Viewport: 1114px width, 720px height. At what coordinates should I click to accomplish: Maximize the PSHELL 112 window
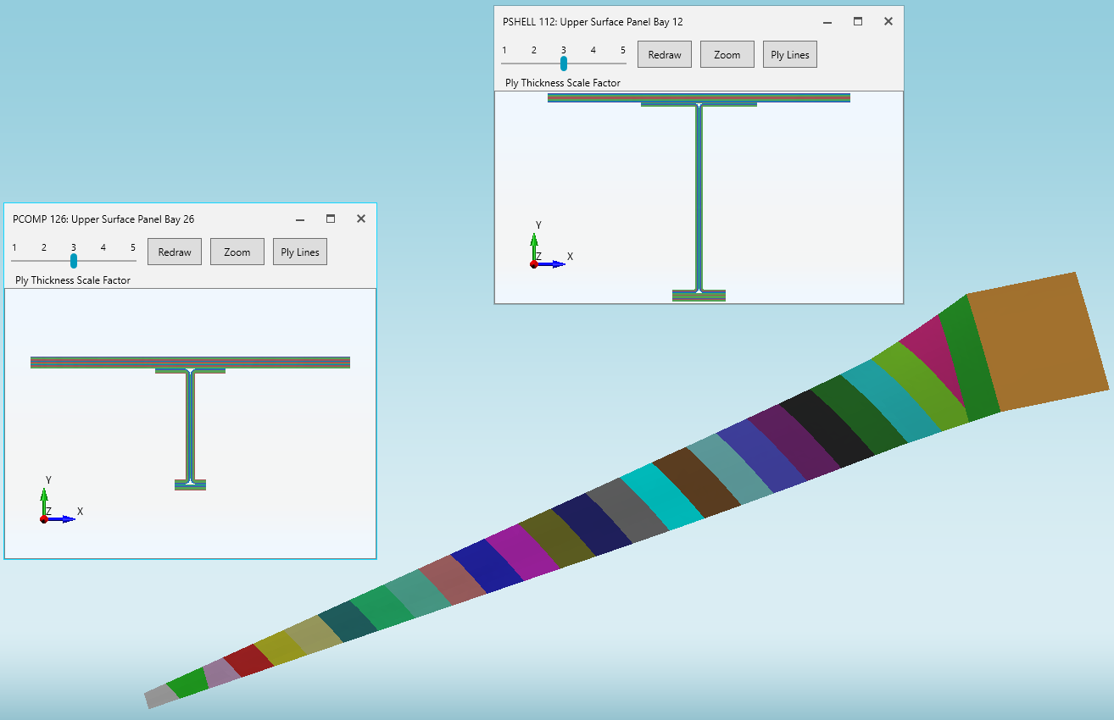pyautogui.click(x=858, y=21)
